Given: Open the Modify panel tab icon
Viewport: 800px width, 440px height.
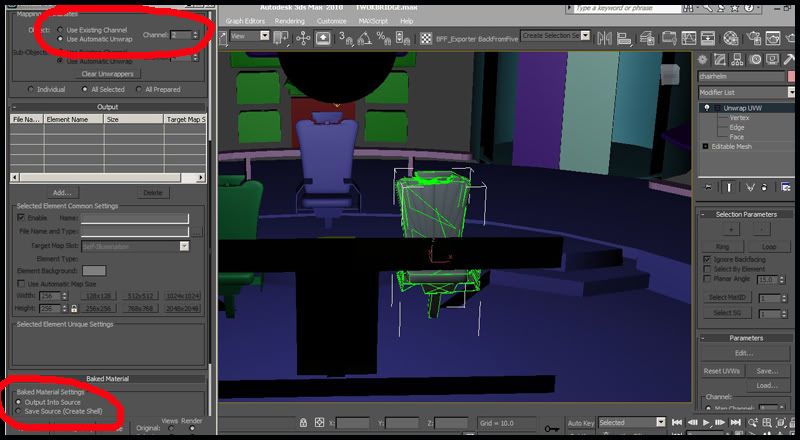Looking at the screenshot, I should point(720,60).
